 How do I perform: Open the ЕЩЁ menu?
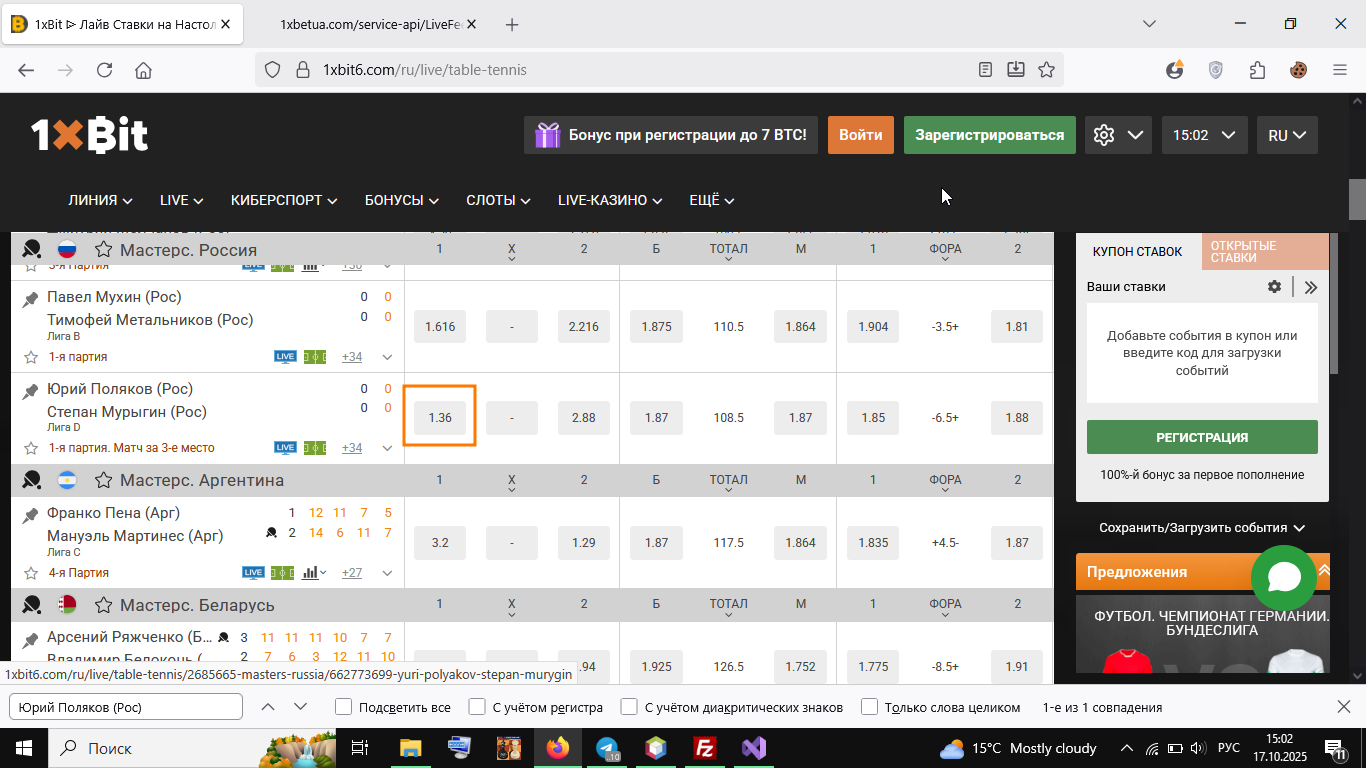[x=712, y=200]
